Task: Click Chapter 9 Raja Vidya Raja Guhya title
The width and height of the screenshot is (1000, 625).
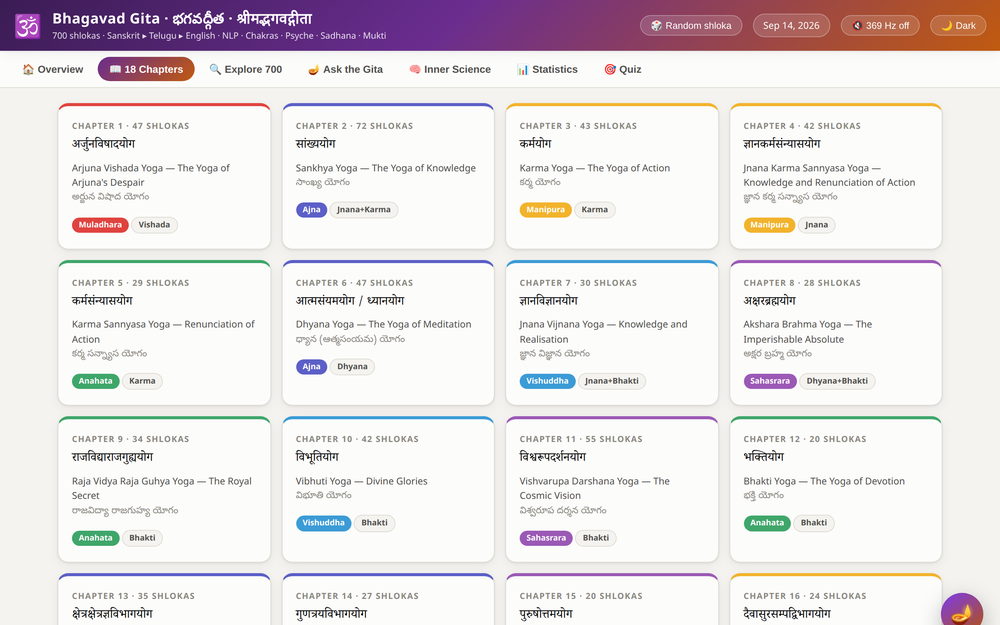Action: pos(162,489)
